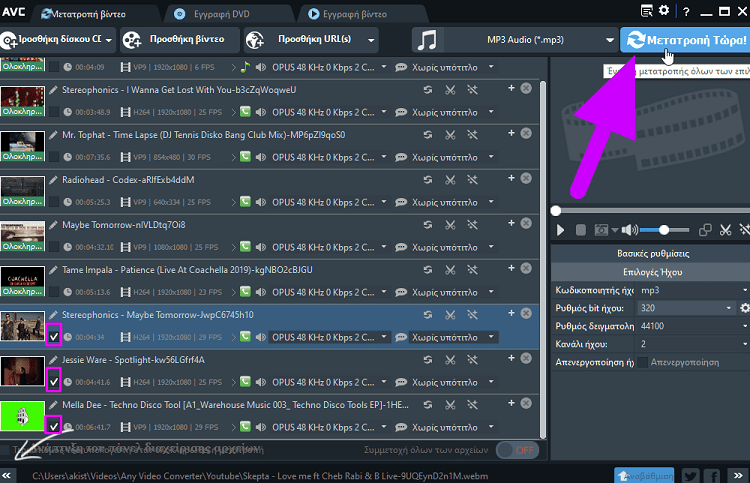Click the Αναβάθμιση upgrade button
This screenshot has height=483, width=750.
644,476
